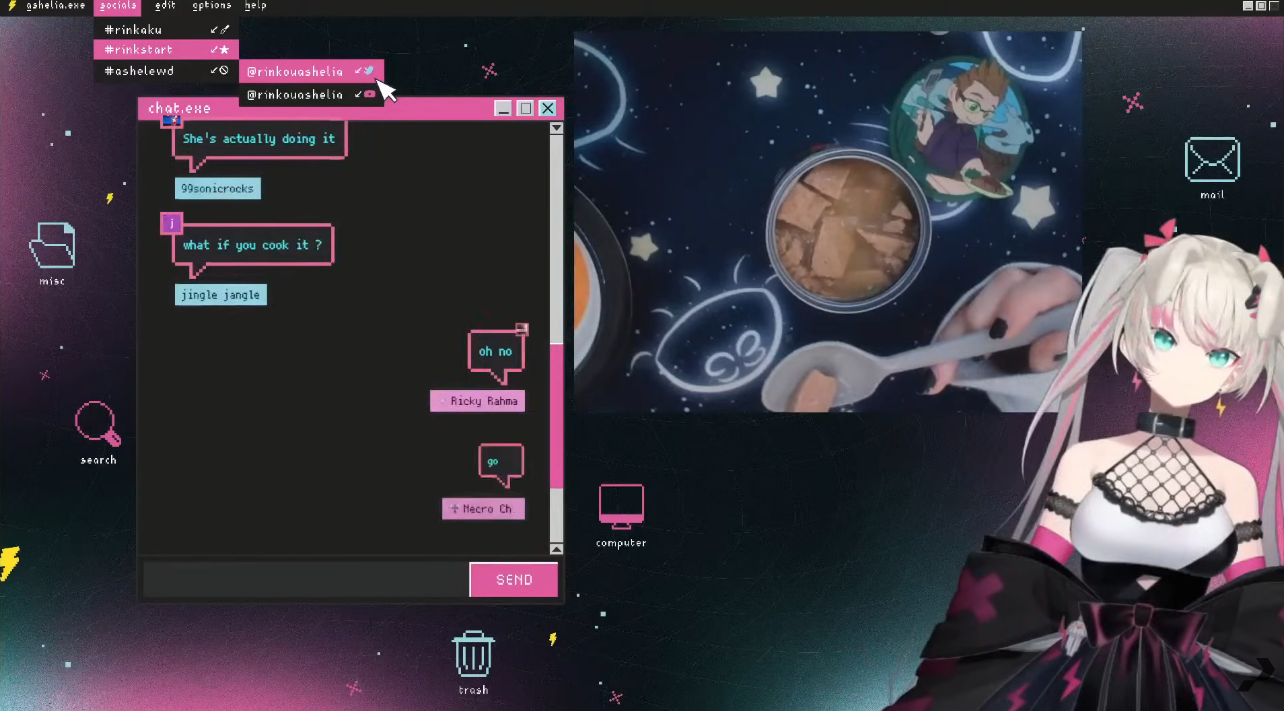Choose @rinkouashelia YouTube submenu entry

tap(311, 94)
